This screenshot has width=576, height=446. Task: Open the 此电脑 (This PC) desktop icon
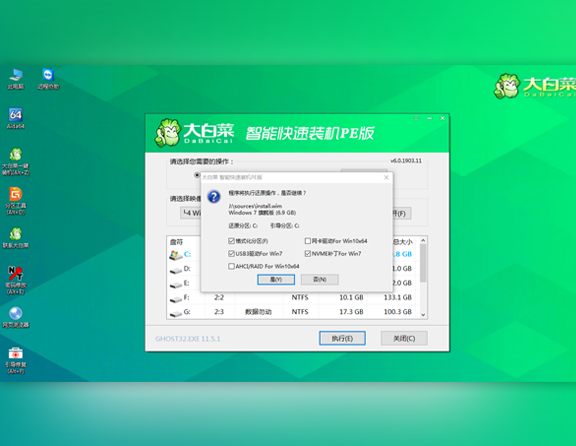point(16,78)
